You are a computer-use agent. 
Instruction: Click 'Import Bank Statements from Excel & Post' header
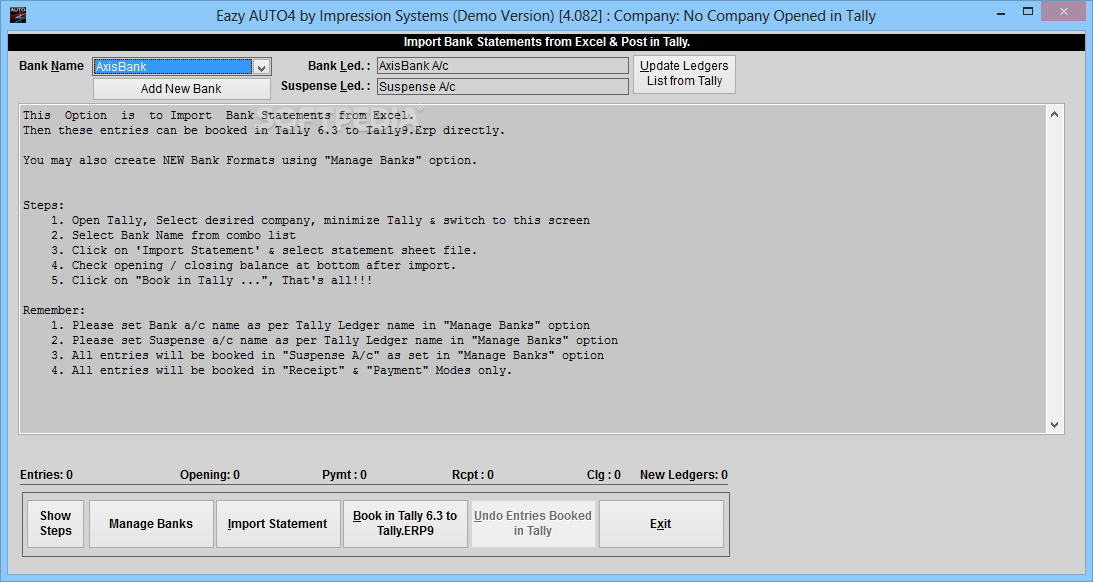[x=546, y=42]
